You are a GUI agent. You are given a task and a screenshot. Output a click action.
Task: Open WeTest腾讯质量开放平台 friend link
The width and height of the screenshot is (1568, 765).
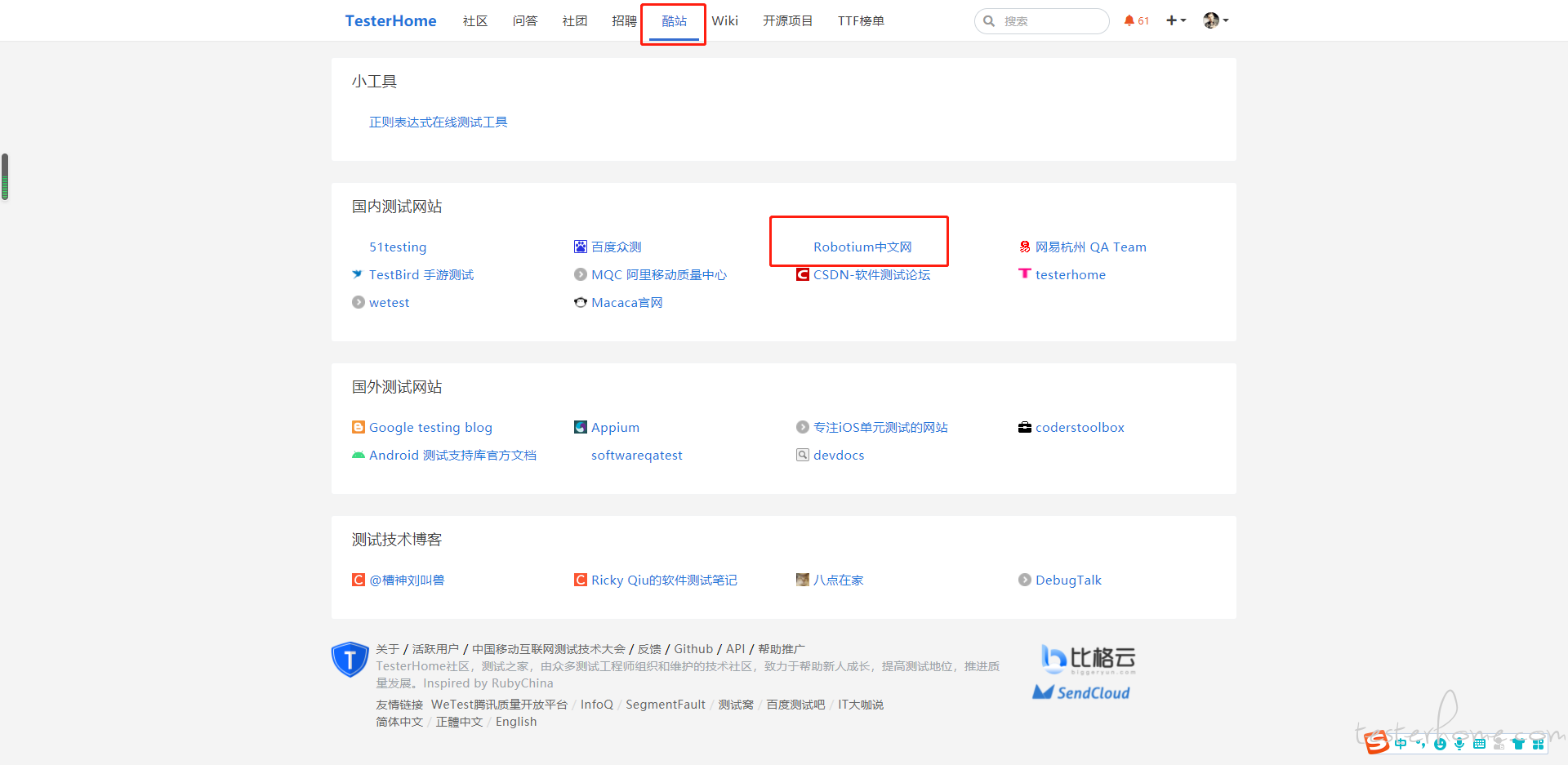[x=499, y=704]
